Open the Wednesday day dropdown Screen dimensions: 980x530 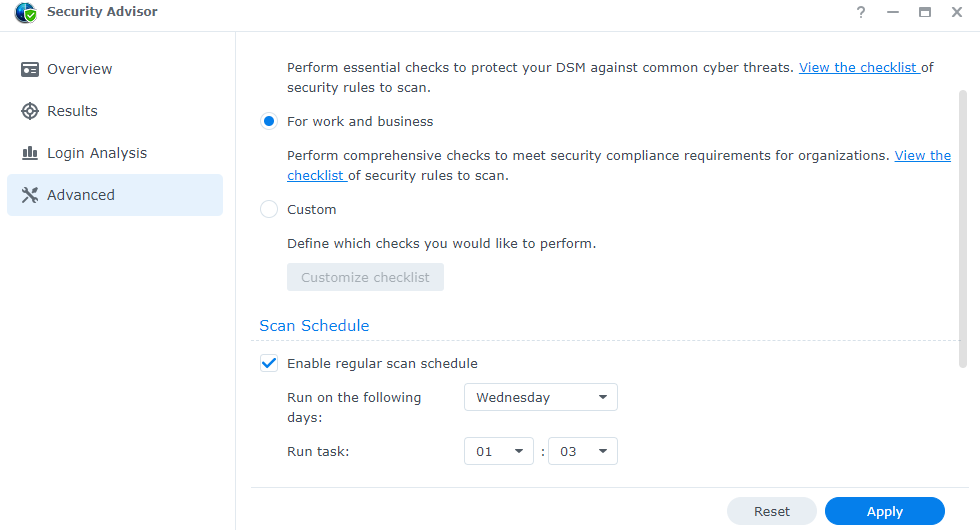coord(541,398)
